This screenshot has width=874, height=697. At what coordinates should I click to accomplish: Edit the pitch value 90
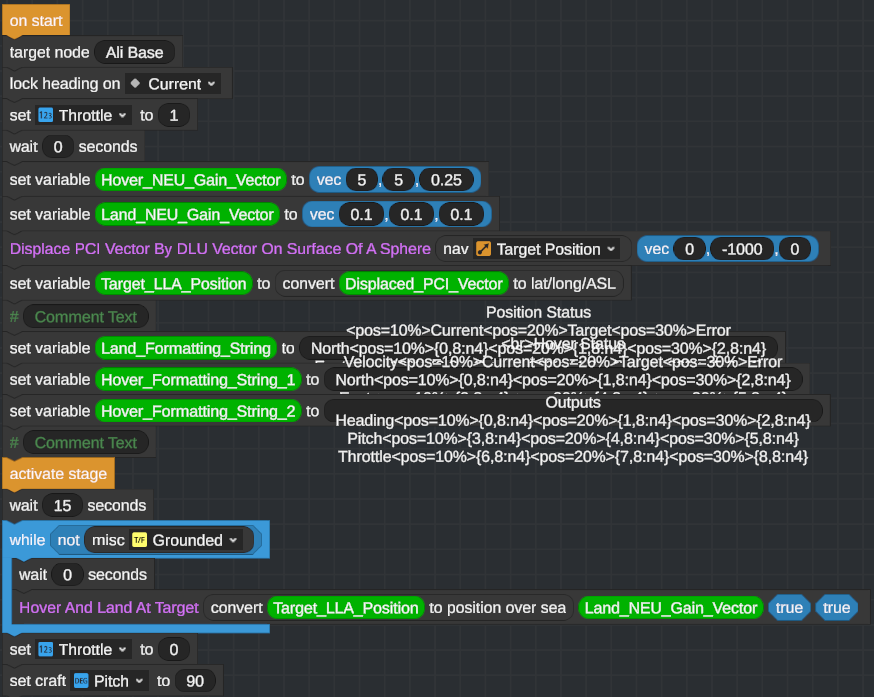pyautogui.click(x=195, y=681)
